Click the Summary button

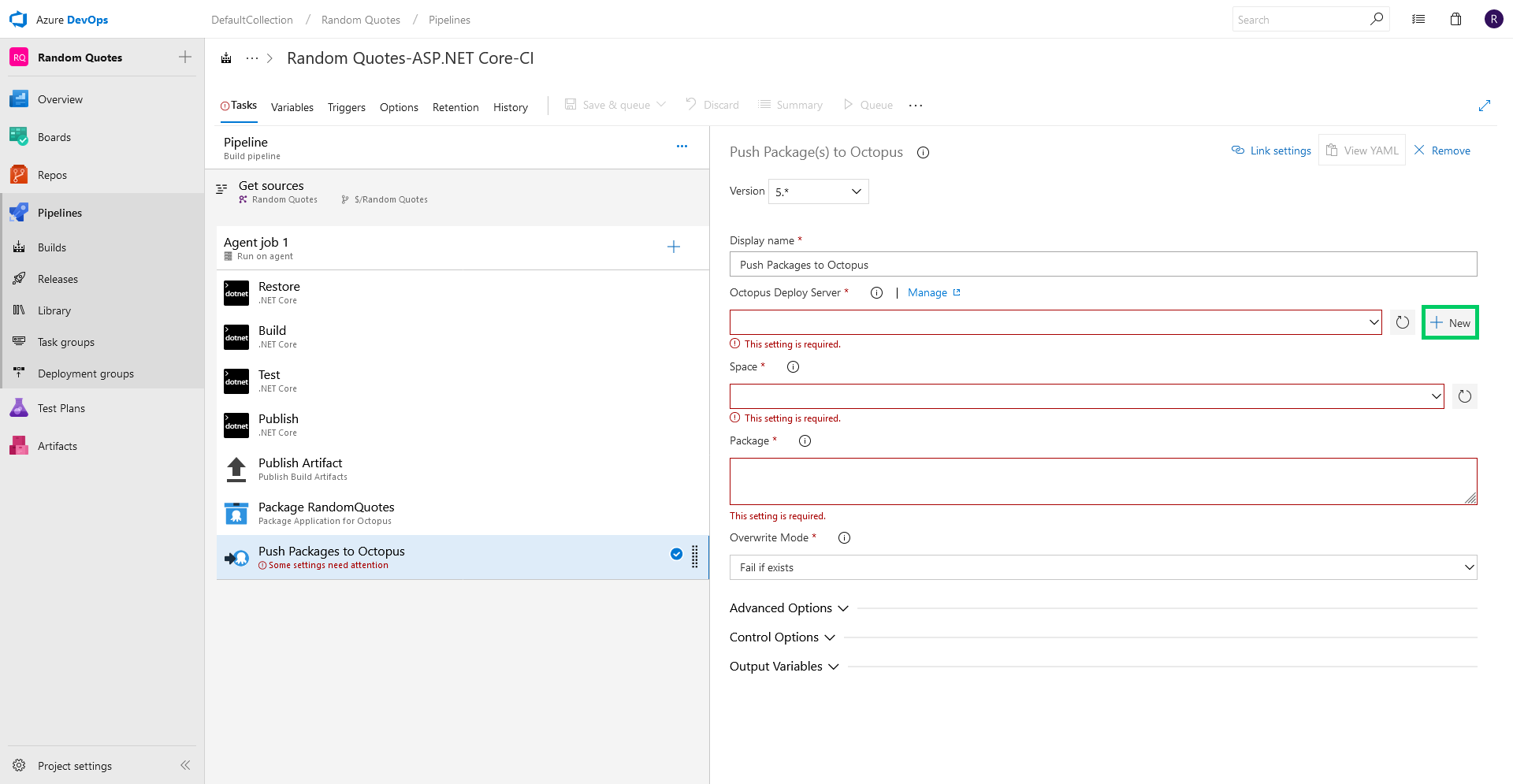790,105
